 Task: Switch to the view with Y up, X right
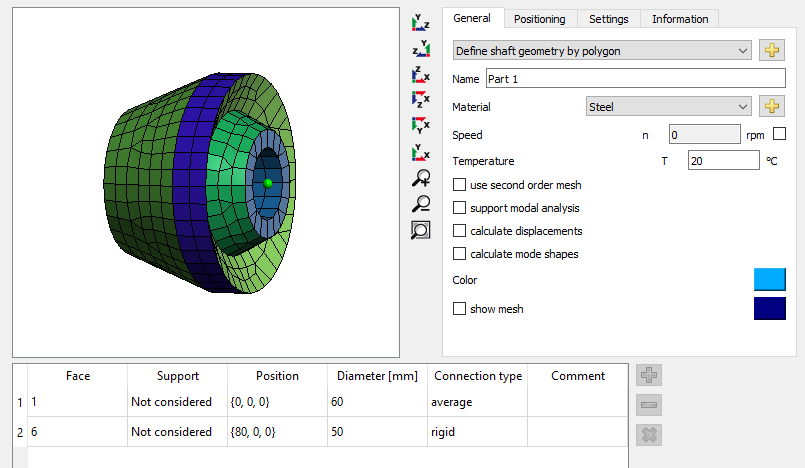point(421,153)
